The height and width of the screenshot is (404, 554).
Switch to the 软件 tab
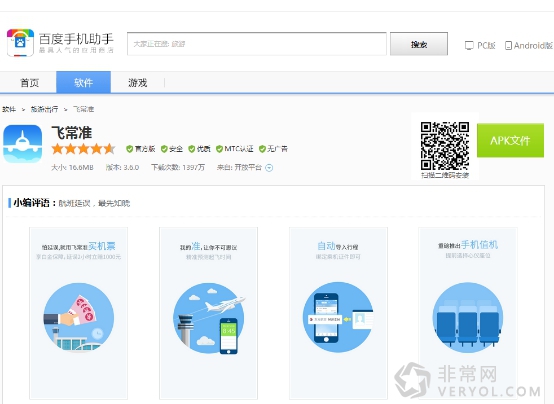[x=83, y=83]
